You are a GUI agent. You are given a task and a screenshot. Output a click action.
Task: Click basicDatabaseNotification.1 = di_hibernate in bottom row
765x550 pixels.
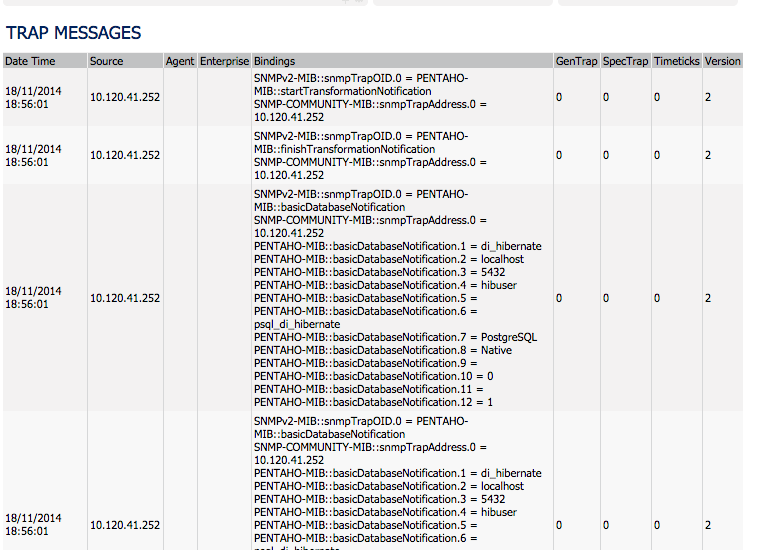tap(398, 473)
